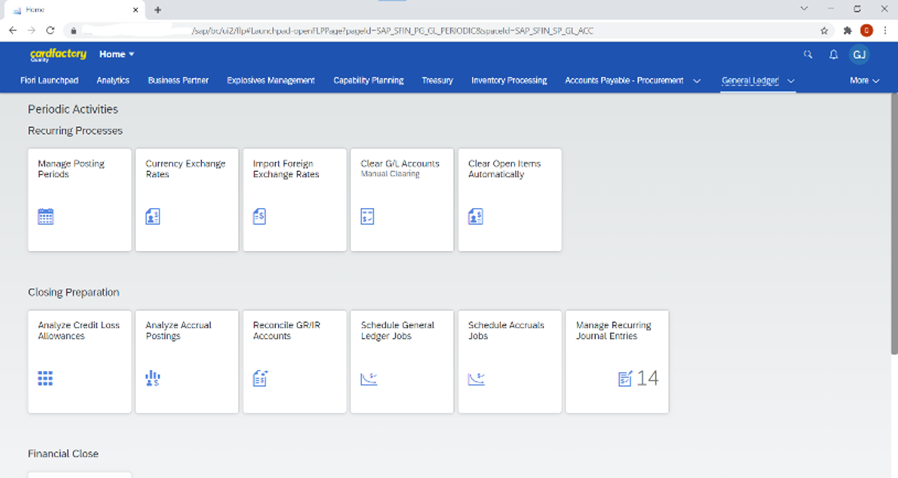This screenshot has width=898, height=478.
Task: Expand the Home dropdown in the header
Action: [117, 54]
